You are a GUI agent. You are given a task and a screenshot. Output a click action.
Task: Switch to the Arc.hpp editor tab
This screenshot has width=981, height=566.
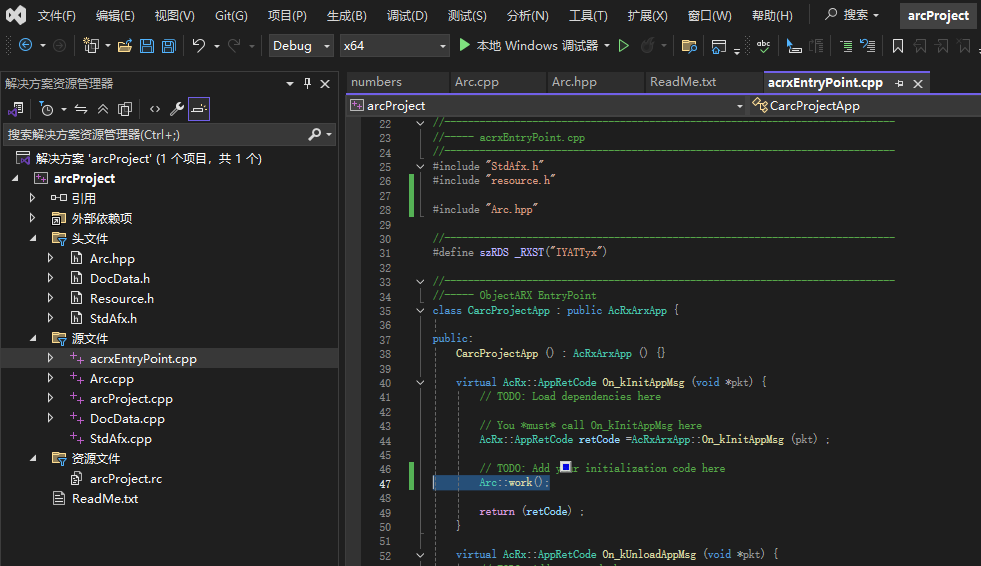point(574,82)
